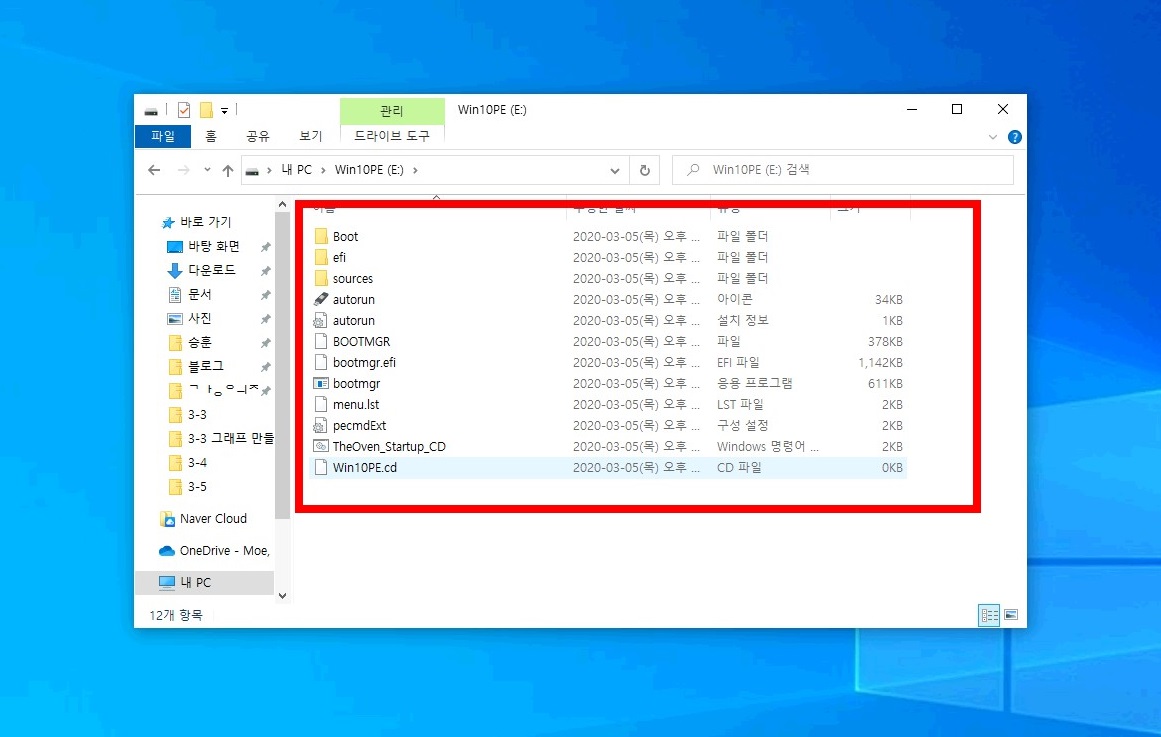
Task: Open the 공유 ribbon tab
Action: click(x=258, y=136)
